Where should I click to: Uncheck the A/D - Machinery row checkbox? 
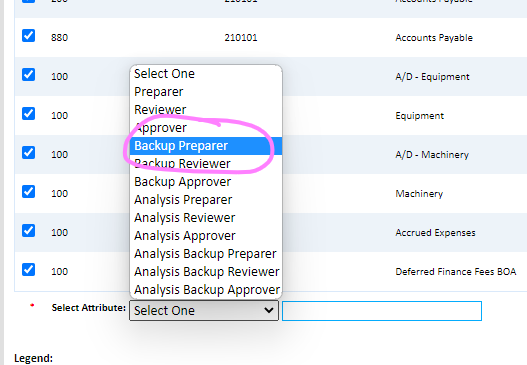pos(28,153)
